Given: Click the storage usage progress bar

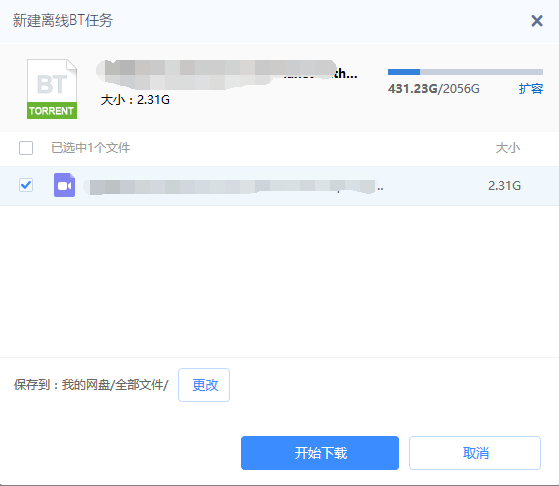Looking at the screenshot, I should 465,72.
